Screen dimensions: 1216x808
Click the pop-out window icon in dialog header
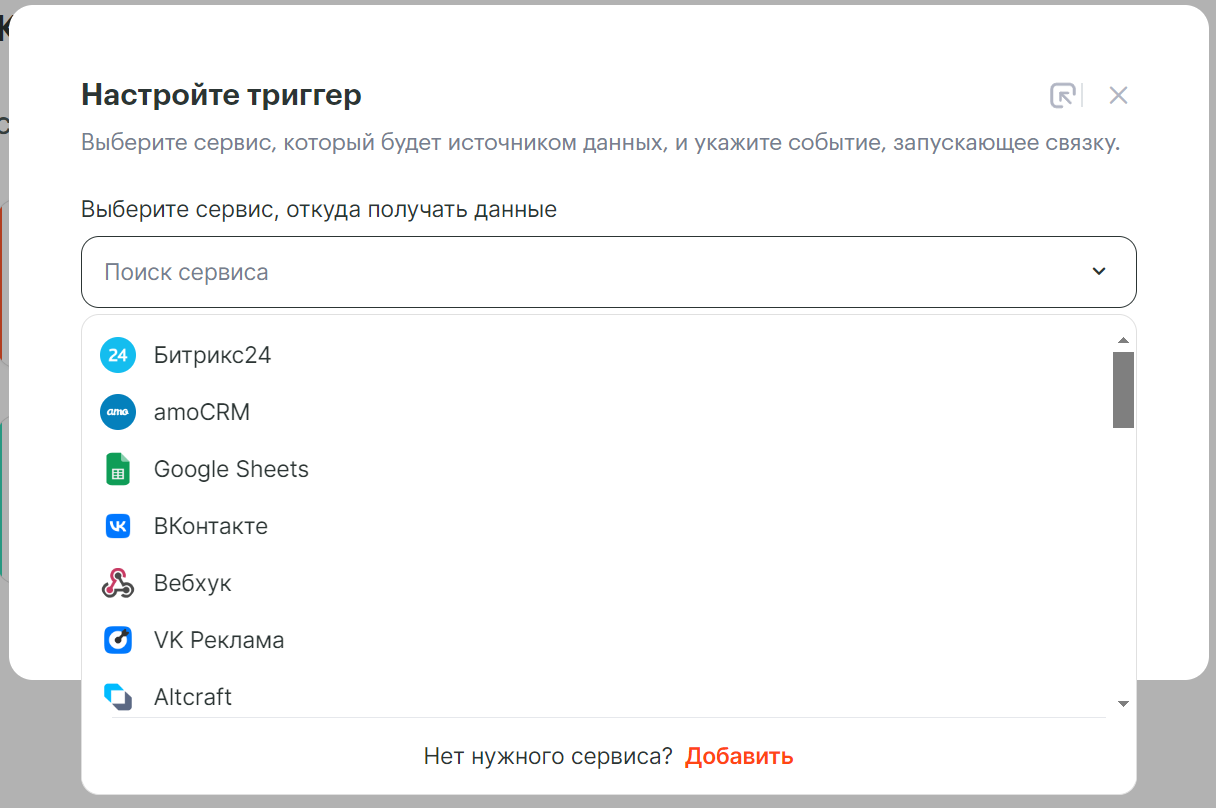coord(1062,95)
